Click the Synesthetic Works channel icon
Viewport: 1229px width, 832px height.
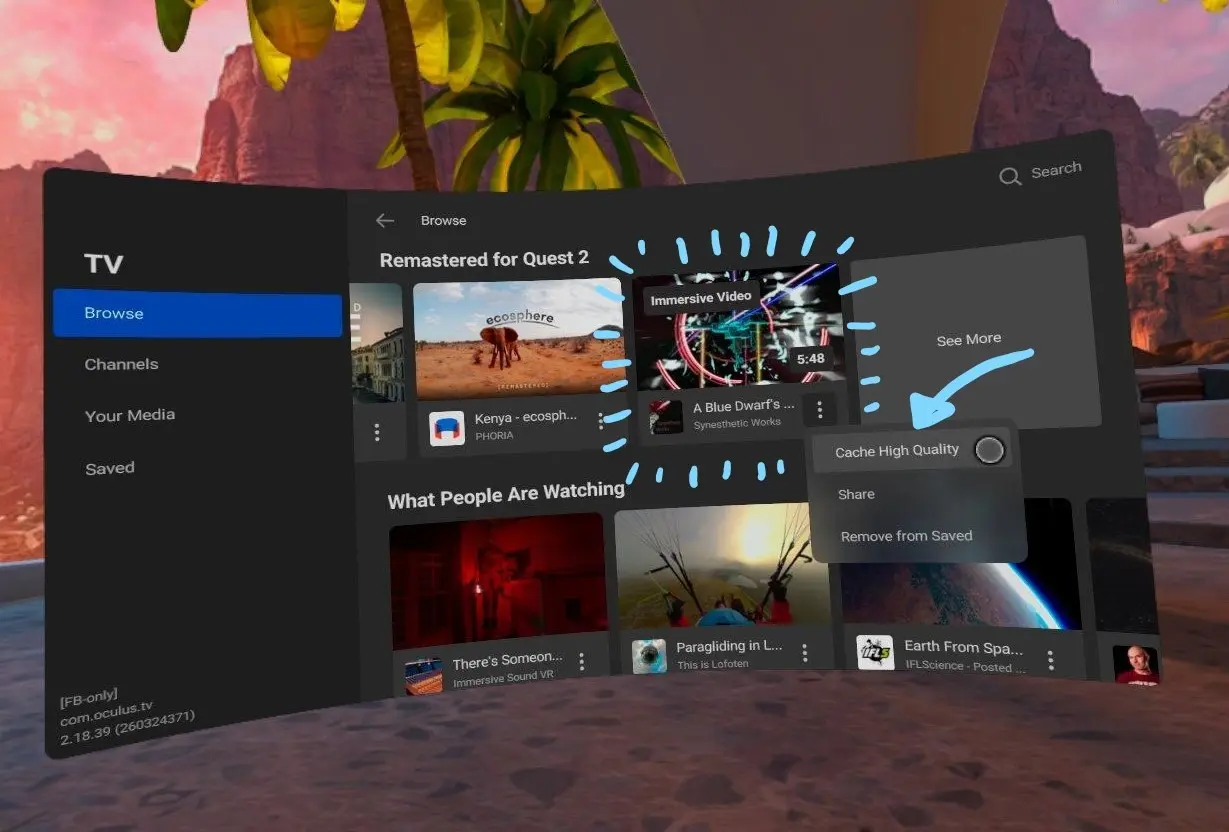click(666, 417)
